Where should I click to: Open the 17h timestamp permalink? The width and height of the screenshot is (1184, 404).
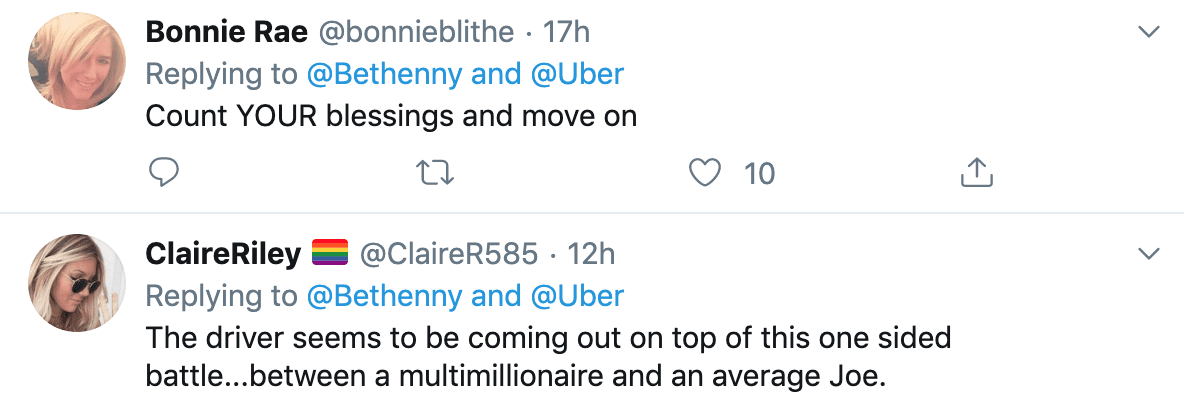567,32
